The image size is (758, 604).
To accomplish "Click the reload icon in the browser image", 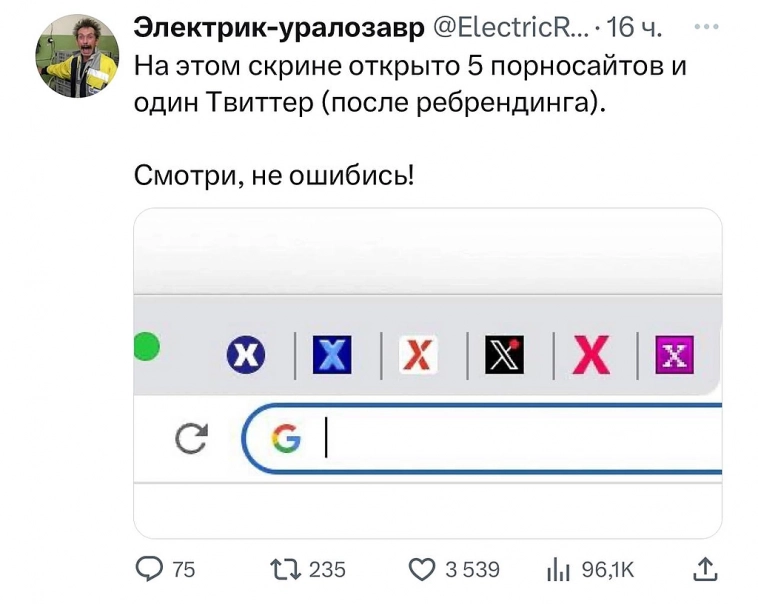I will [190, 437].
